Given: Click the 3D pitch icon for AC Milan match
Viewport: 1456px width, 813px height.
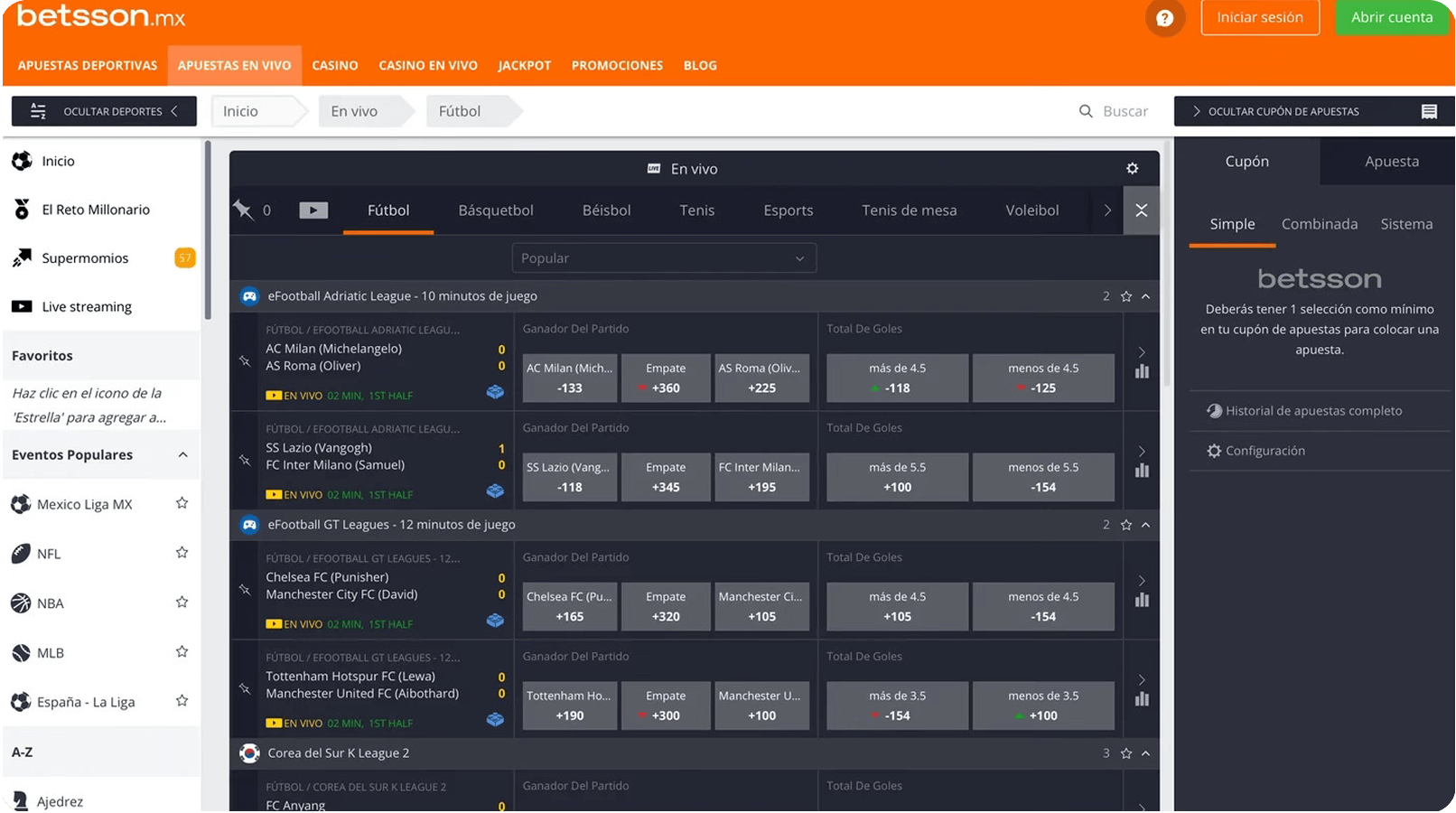Looking at the screenshot, I should (495, 392).
